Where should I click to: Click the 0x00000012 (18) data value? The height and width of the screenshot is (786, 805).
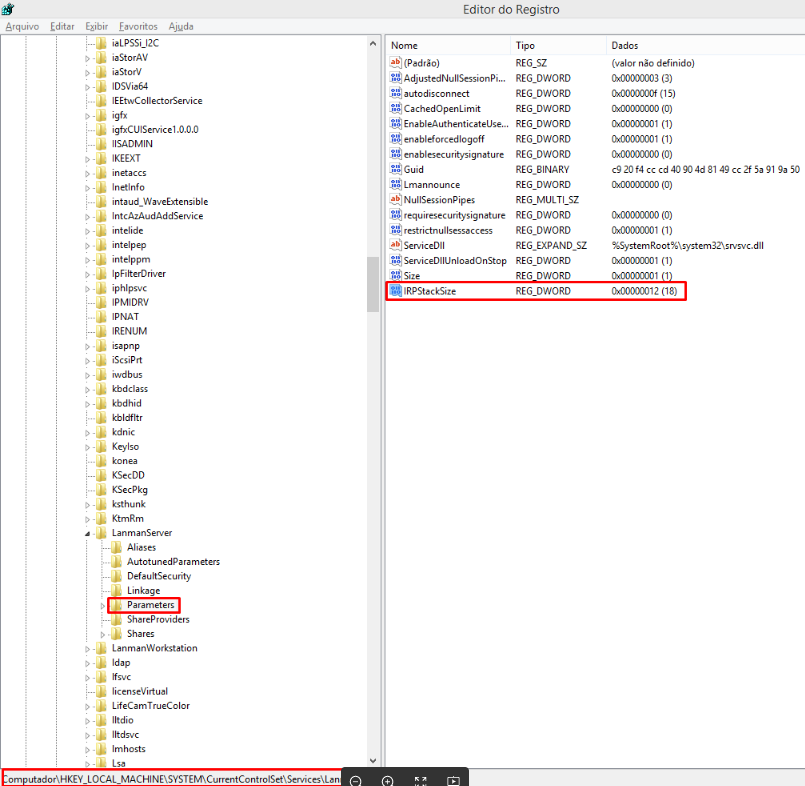(x=644, y=291)
